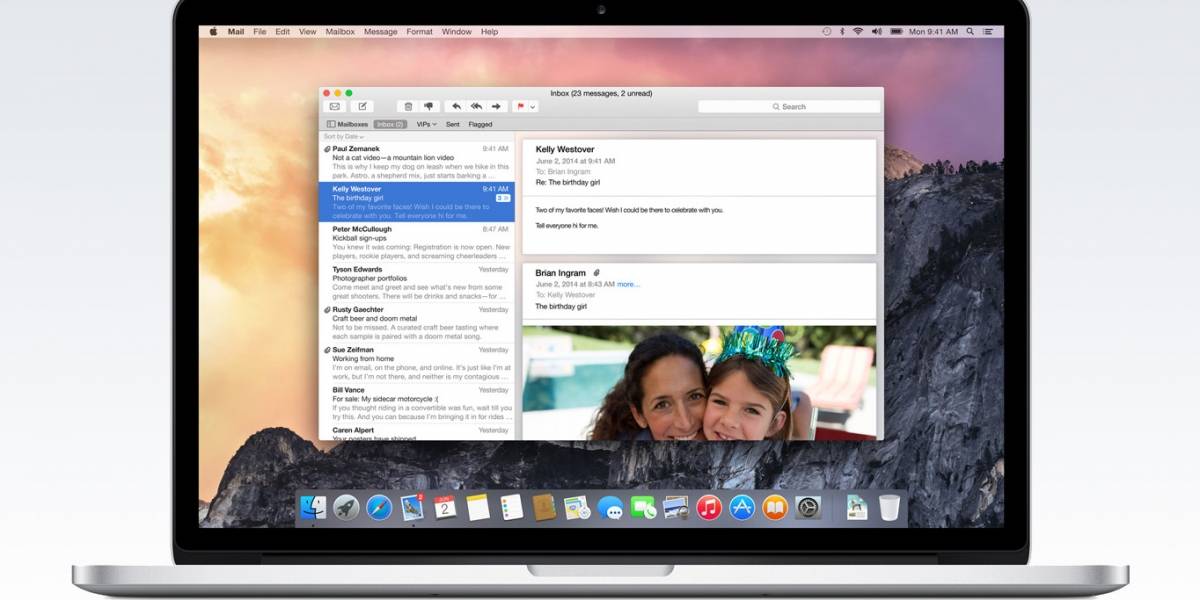Delete the message with the trash toolbar icon
Viewport: 1200px width, 600px height.
pos(407,106)
